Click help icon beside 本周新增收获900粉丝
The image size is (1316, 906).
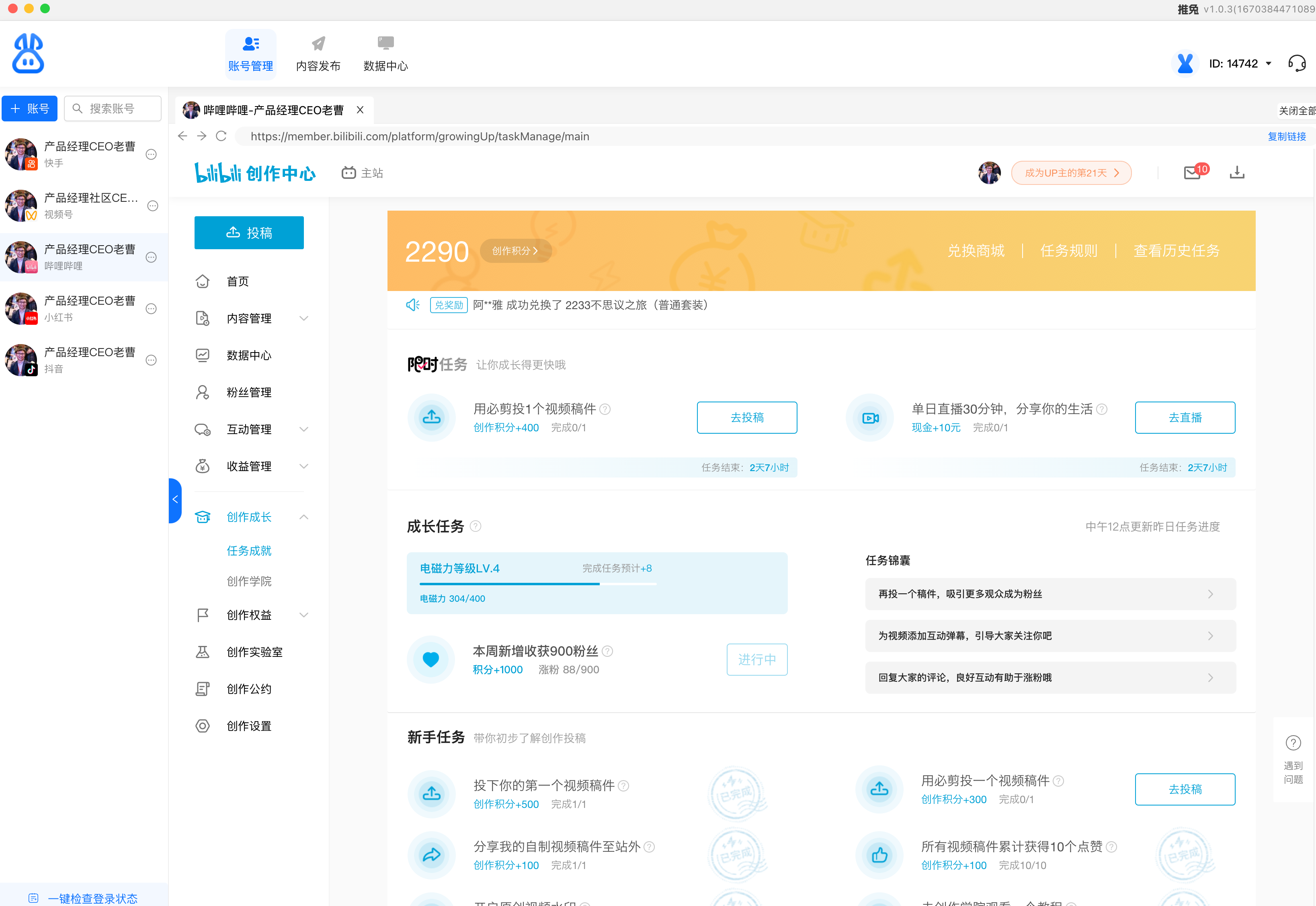pos(607,651)
